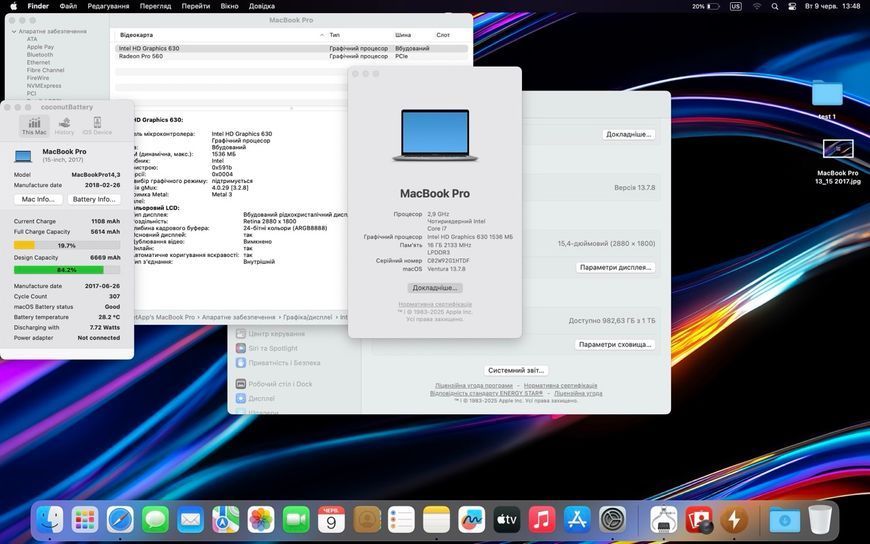The width and height of the screenshot is (870, 544).
Task: Click Battery Info... button in coconutBattery
Action: 94,199
